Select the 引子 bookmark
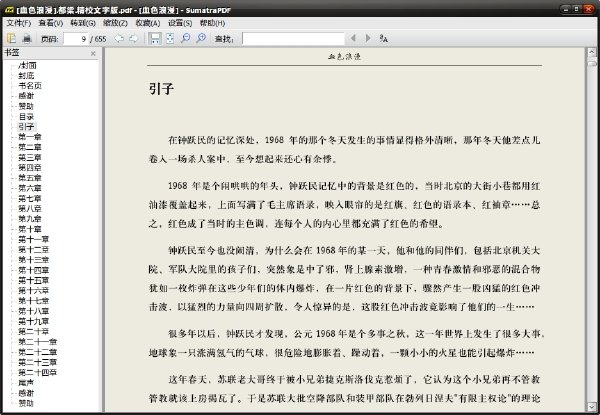This screenshot has width=600, height=415. (26, 127)
